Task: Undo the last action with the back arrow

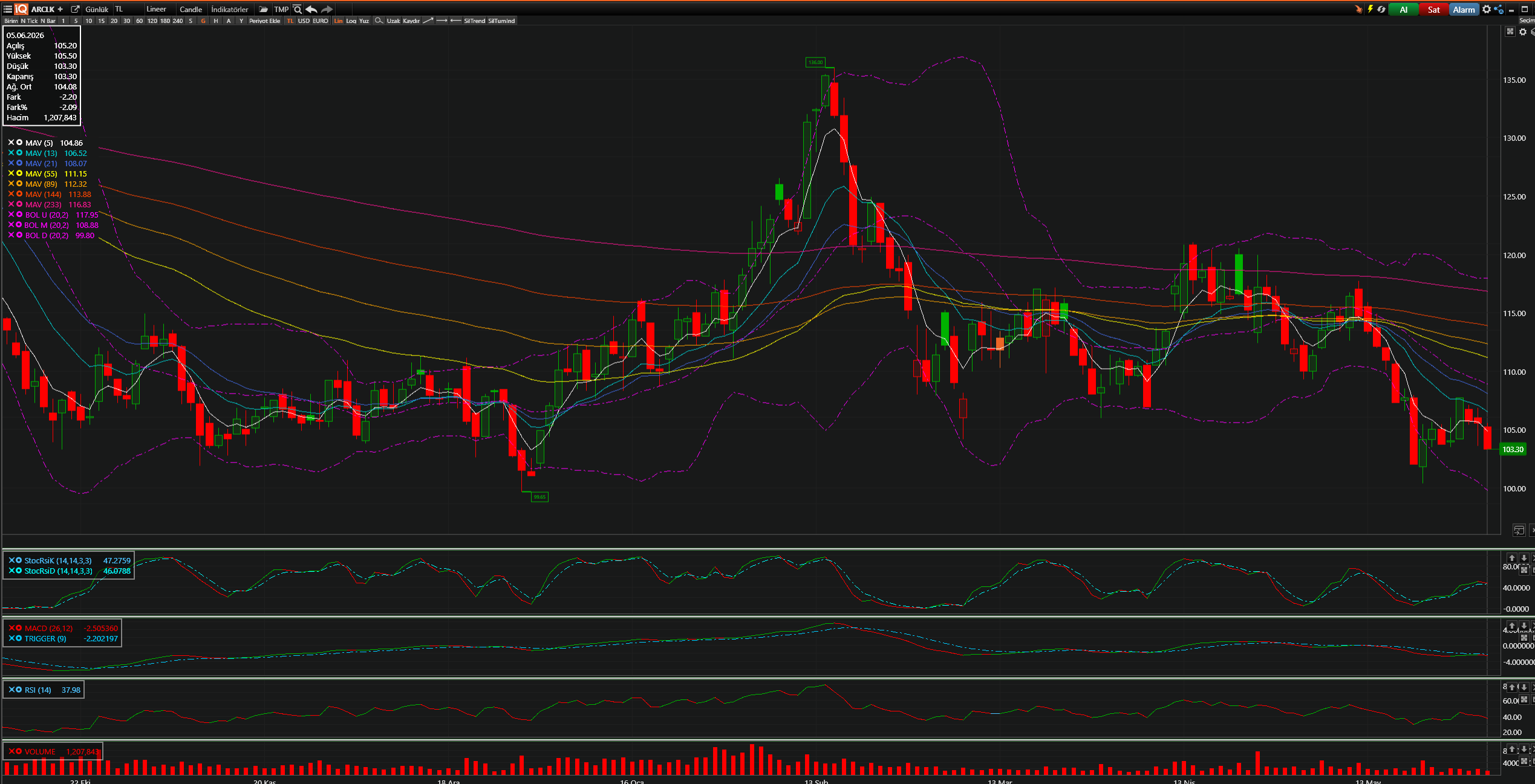Action: pyautogui.click(x=311, y=9)
